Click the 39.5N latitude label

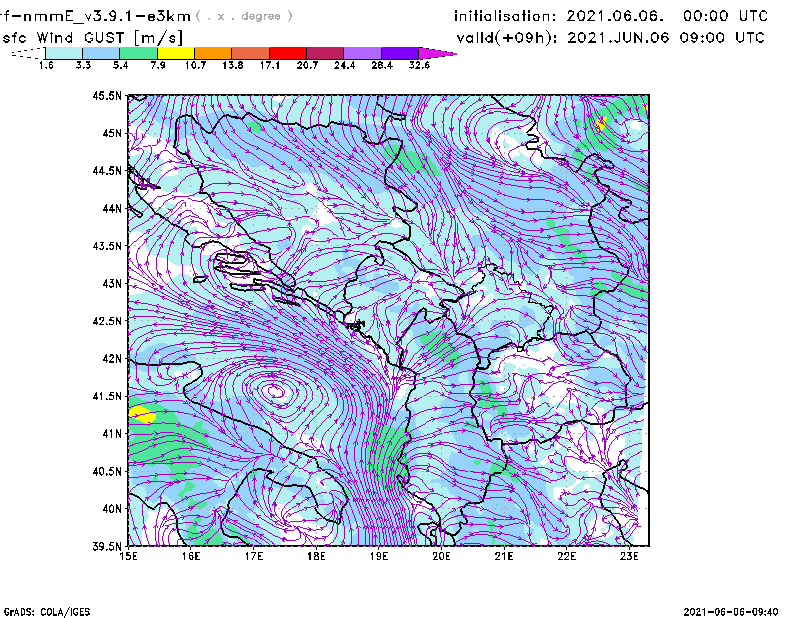pyautogui.click(x=107, y=547)
